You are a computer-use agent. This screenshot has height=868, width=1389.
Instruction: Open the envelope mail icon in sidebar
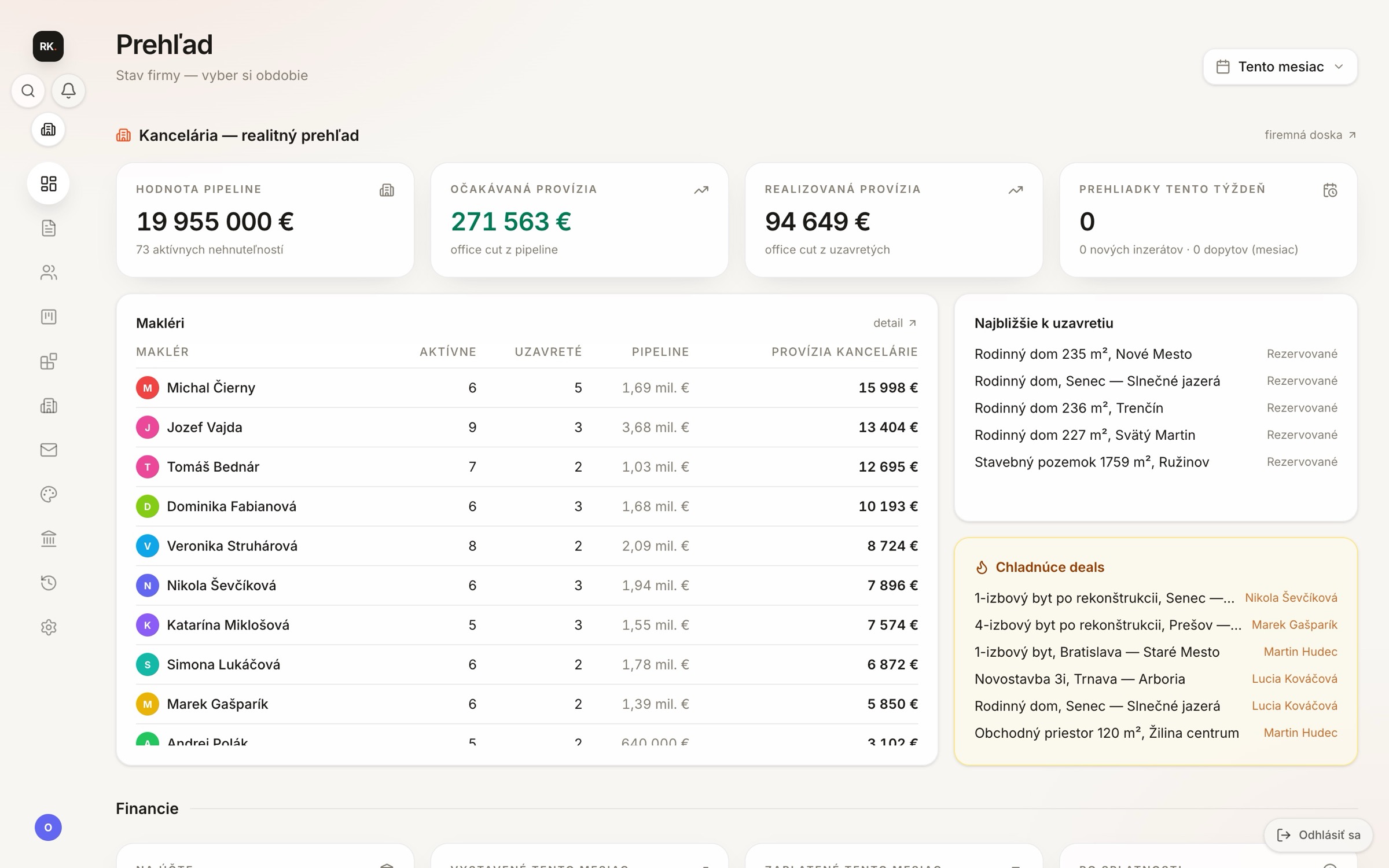click(x=49, y=450)
